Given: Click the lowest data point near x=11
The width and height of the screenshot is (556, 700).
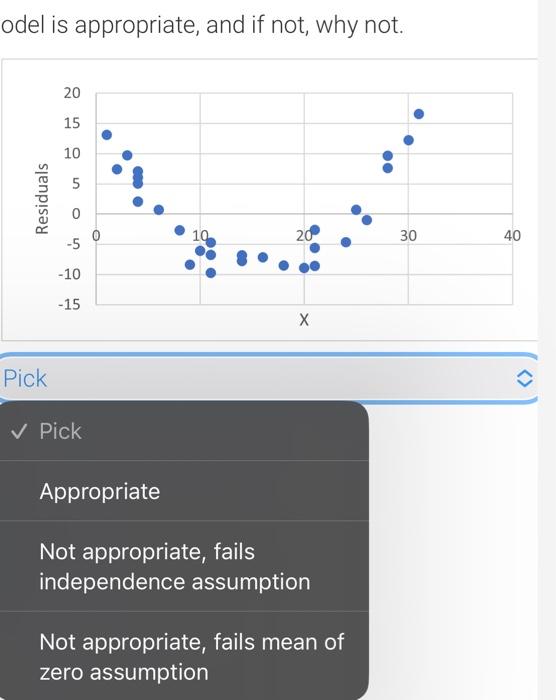Looking at the screenshot, I should coord(211,273).
